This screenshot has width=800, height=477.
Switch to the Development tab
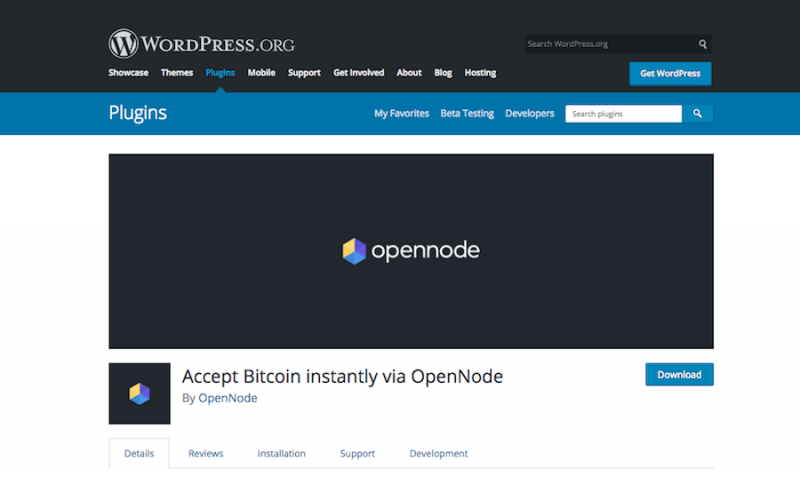[x=438, y=453]
